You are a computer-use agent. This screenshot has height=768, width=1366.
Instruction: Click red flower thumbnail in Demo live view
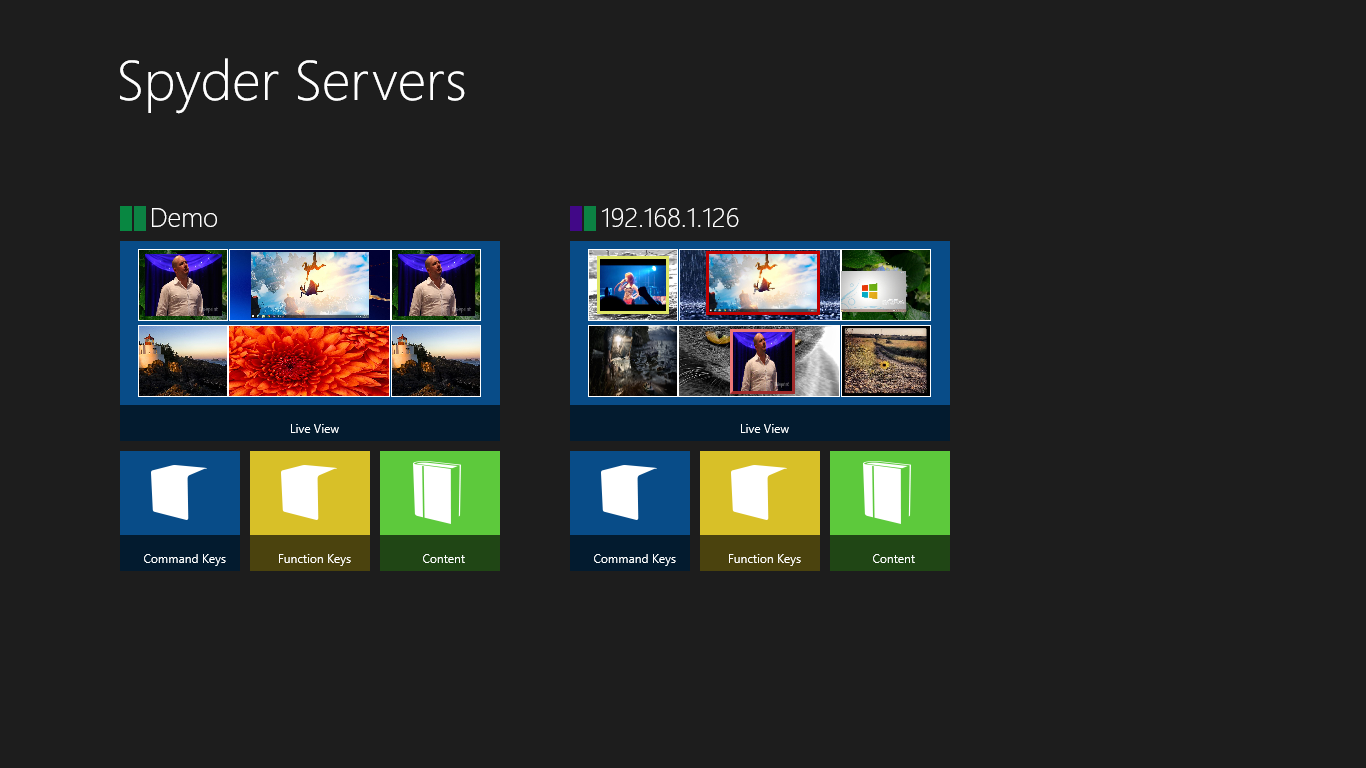(x=309, y=361)
